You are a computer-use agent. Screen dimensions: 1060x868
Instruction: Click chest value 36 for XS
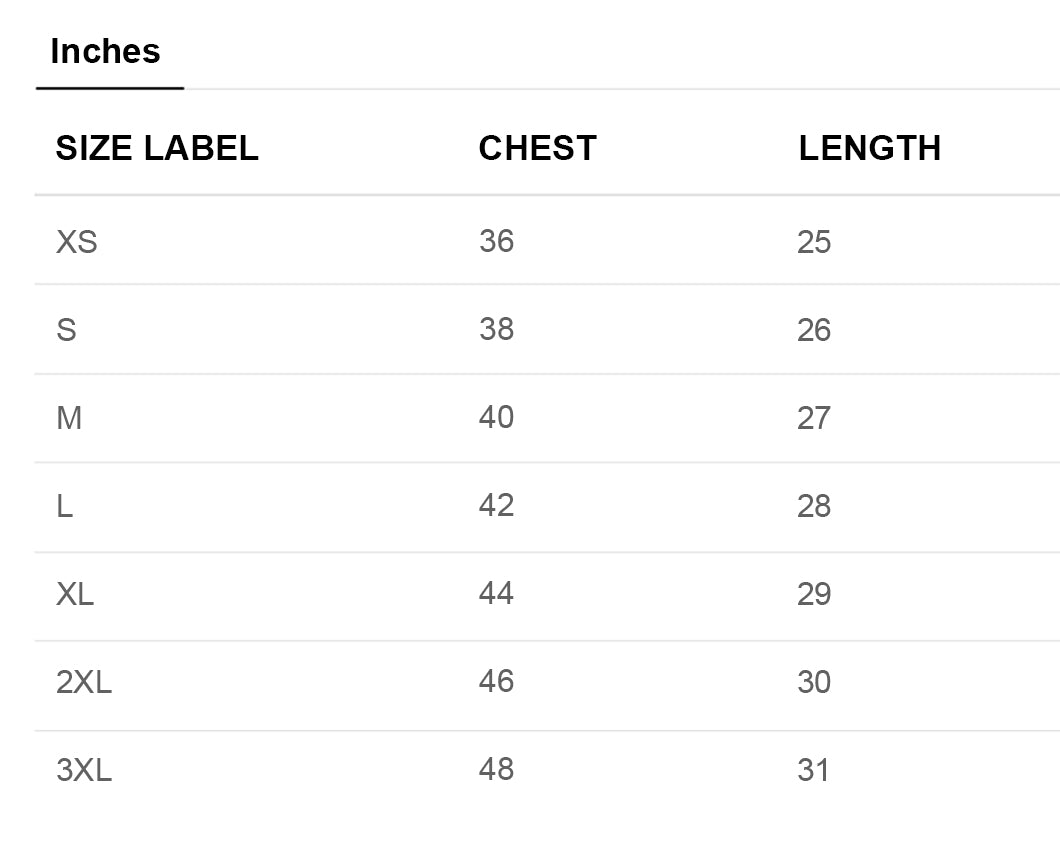496,241
